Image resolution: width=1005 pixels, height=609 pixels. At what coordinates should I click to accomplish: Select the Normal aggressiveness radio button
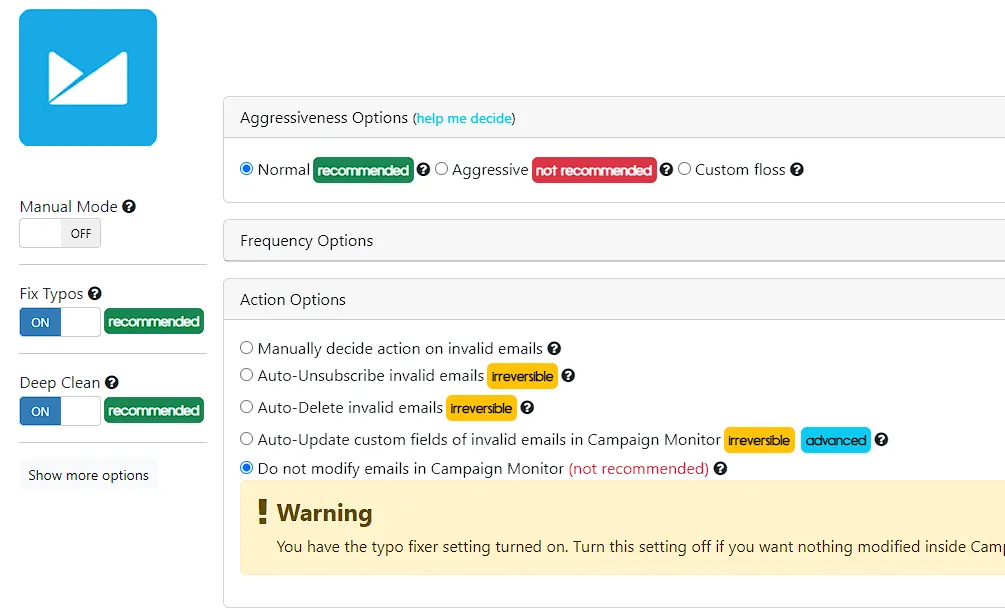pos(246,169)
